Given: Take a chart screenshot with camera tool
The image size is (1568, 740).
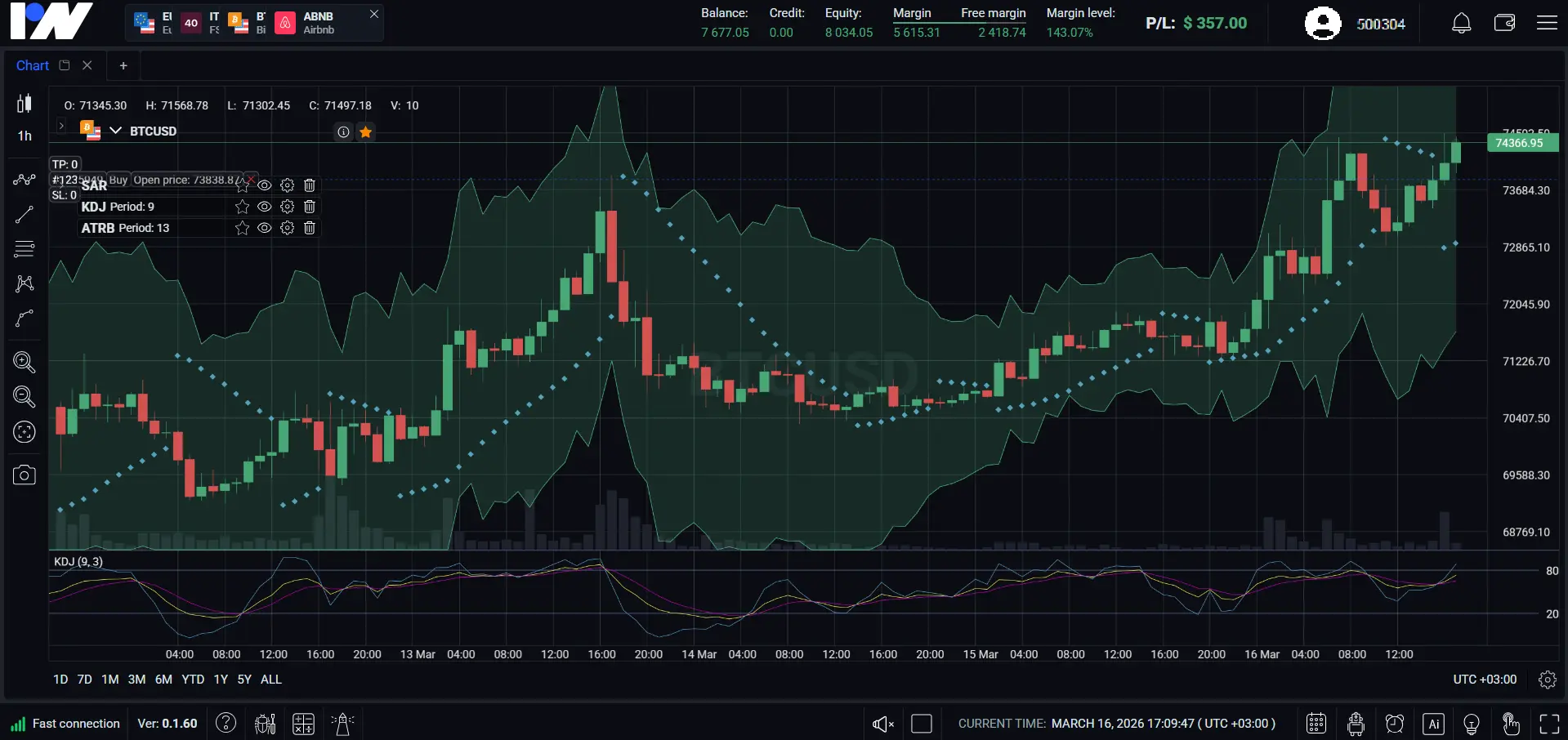Looking at the screenshot, I should point(24,475).
